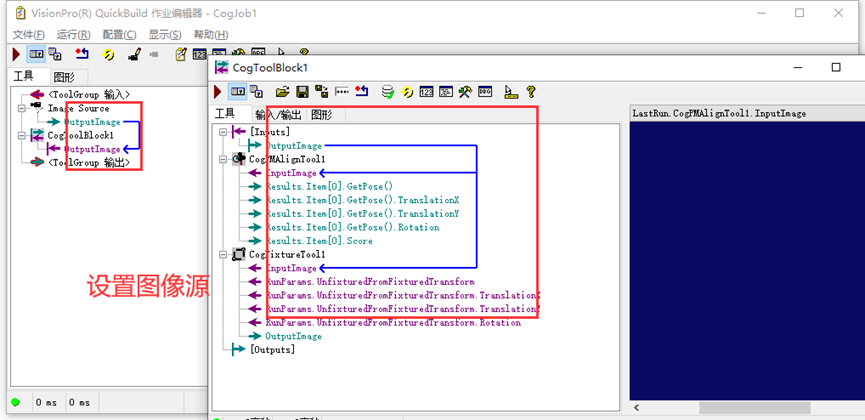Select Results.Item[0].GetPose().Rotation terminal

coord(353,227)
